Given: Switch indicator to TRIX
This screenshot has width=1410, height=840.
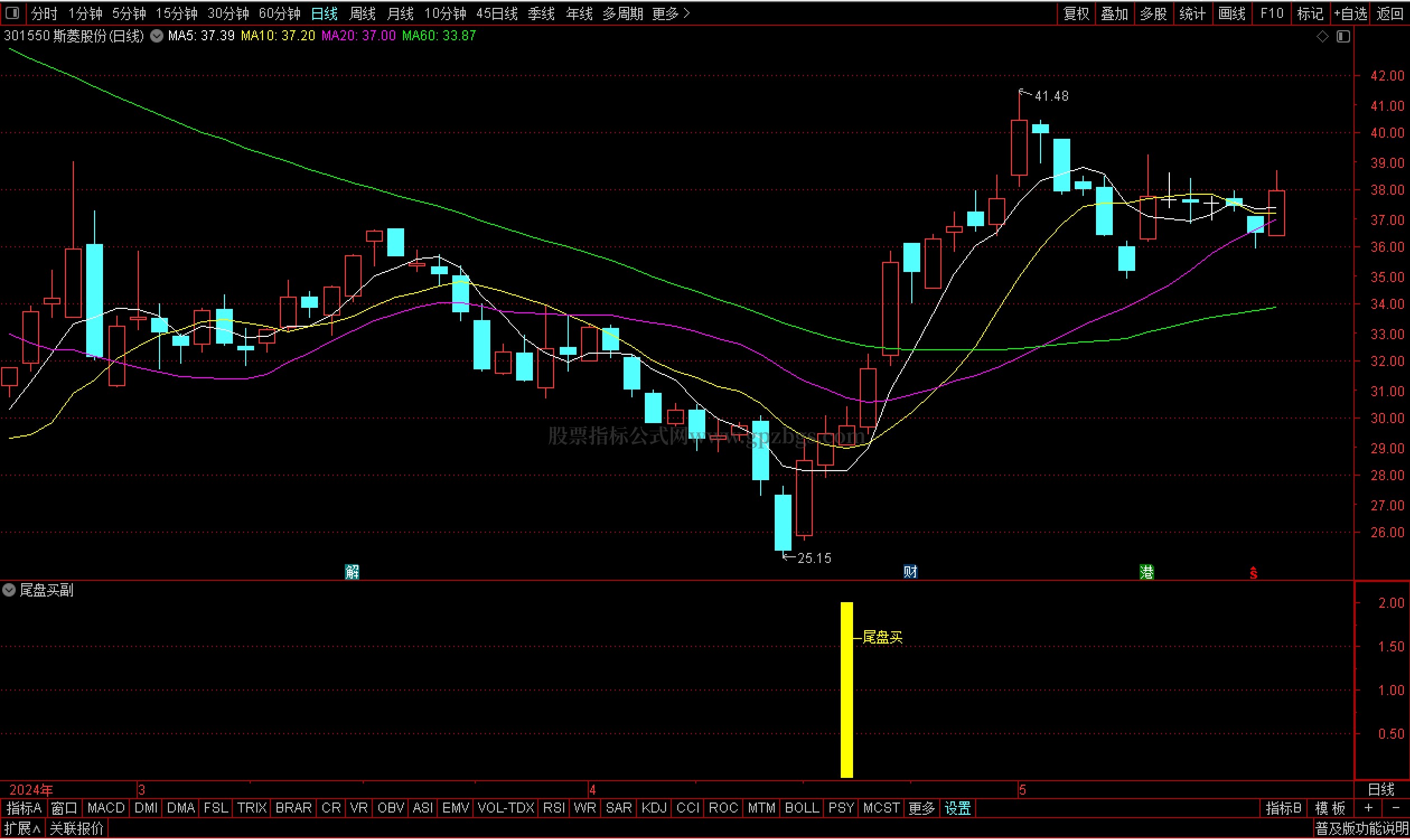Looking at the screenshot, I should [252, 808].
